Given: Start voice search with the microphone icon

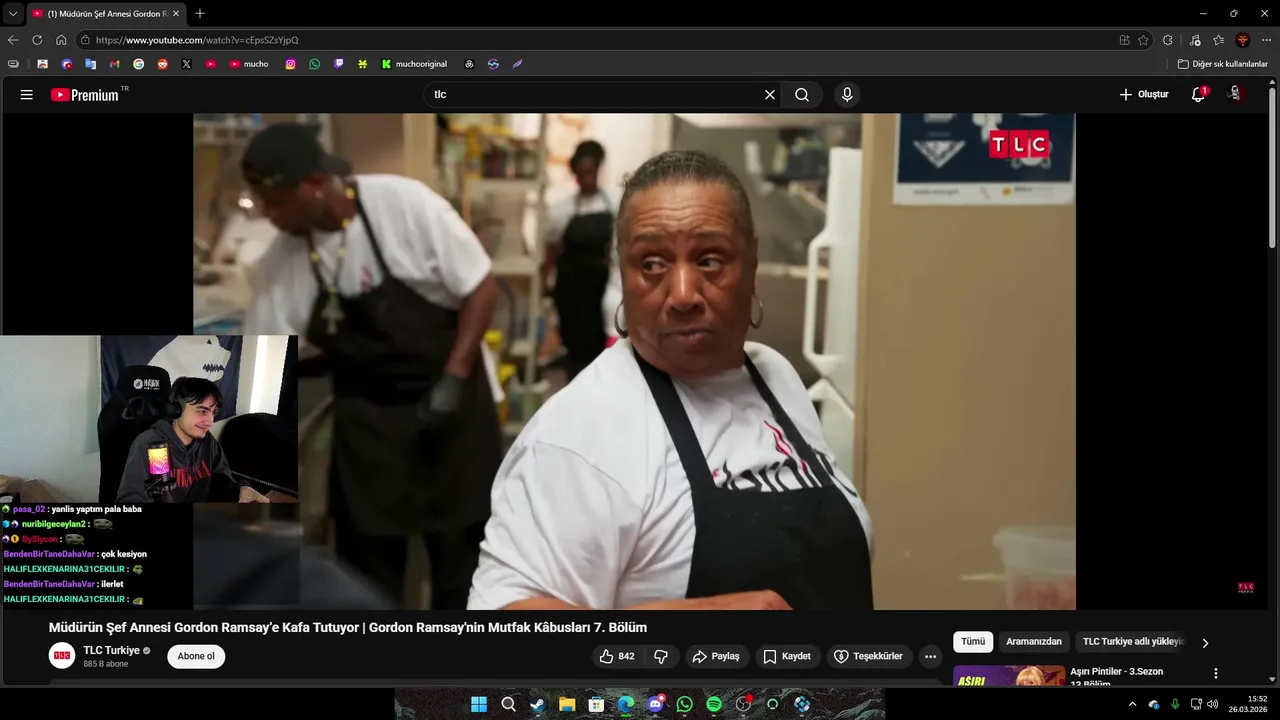Looking at the screenshot, I should coord(847,95).
